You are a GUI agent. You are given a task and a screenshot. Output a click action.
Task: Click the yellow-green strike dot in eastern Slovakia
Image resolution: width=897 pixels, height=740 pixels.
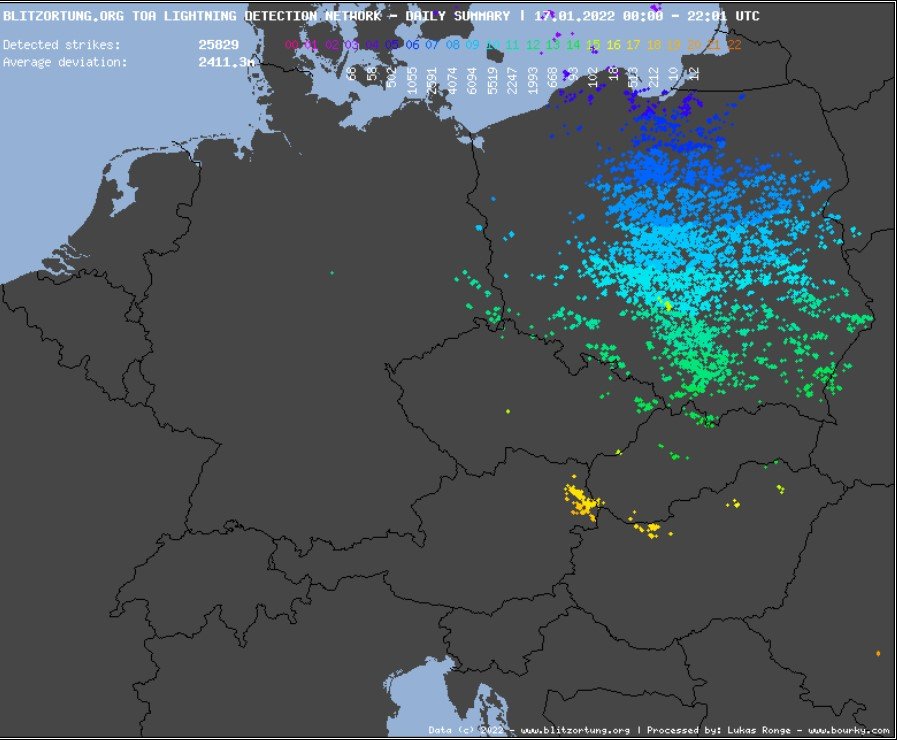point(779,488)
